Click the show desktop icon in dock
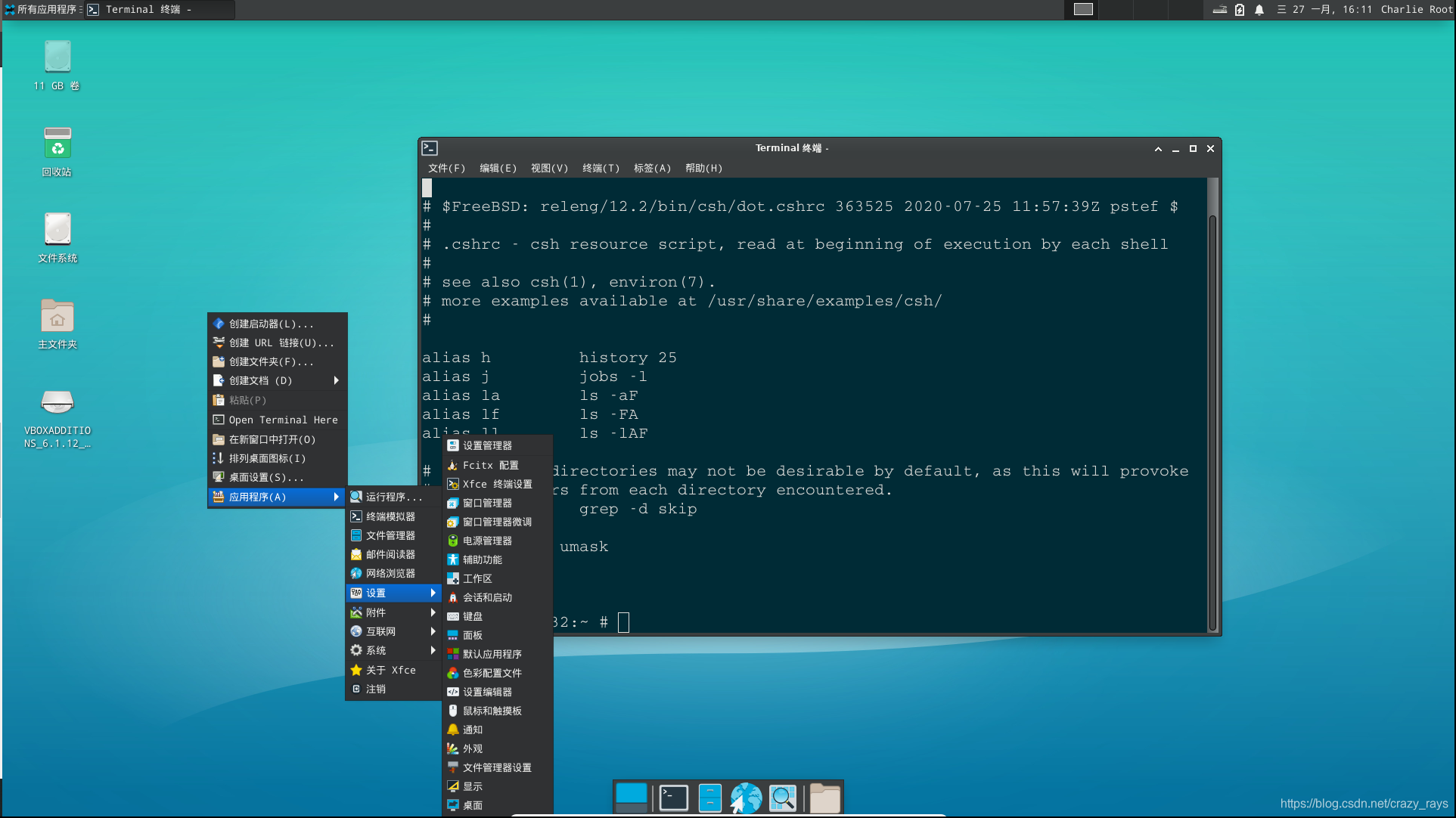Screen dimensions: 1456x818 (x=632, y=798)
